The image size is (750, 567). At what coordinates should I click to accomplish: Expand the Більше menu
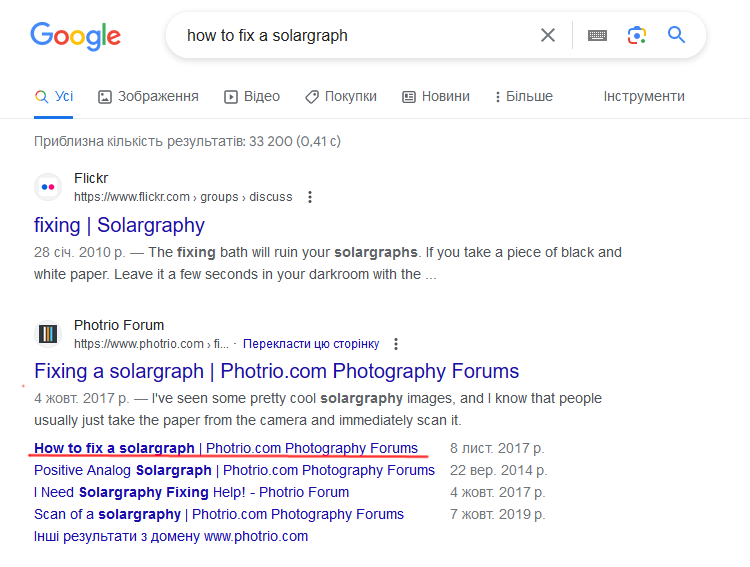pyautogui.click(x=523, y=97)
